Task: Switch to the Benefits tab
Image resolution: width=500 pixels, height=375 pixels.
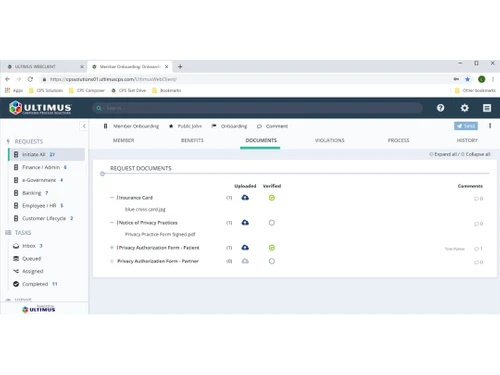Action: (192, 140)
